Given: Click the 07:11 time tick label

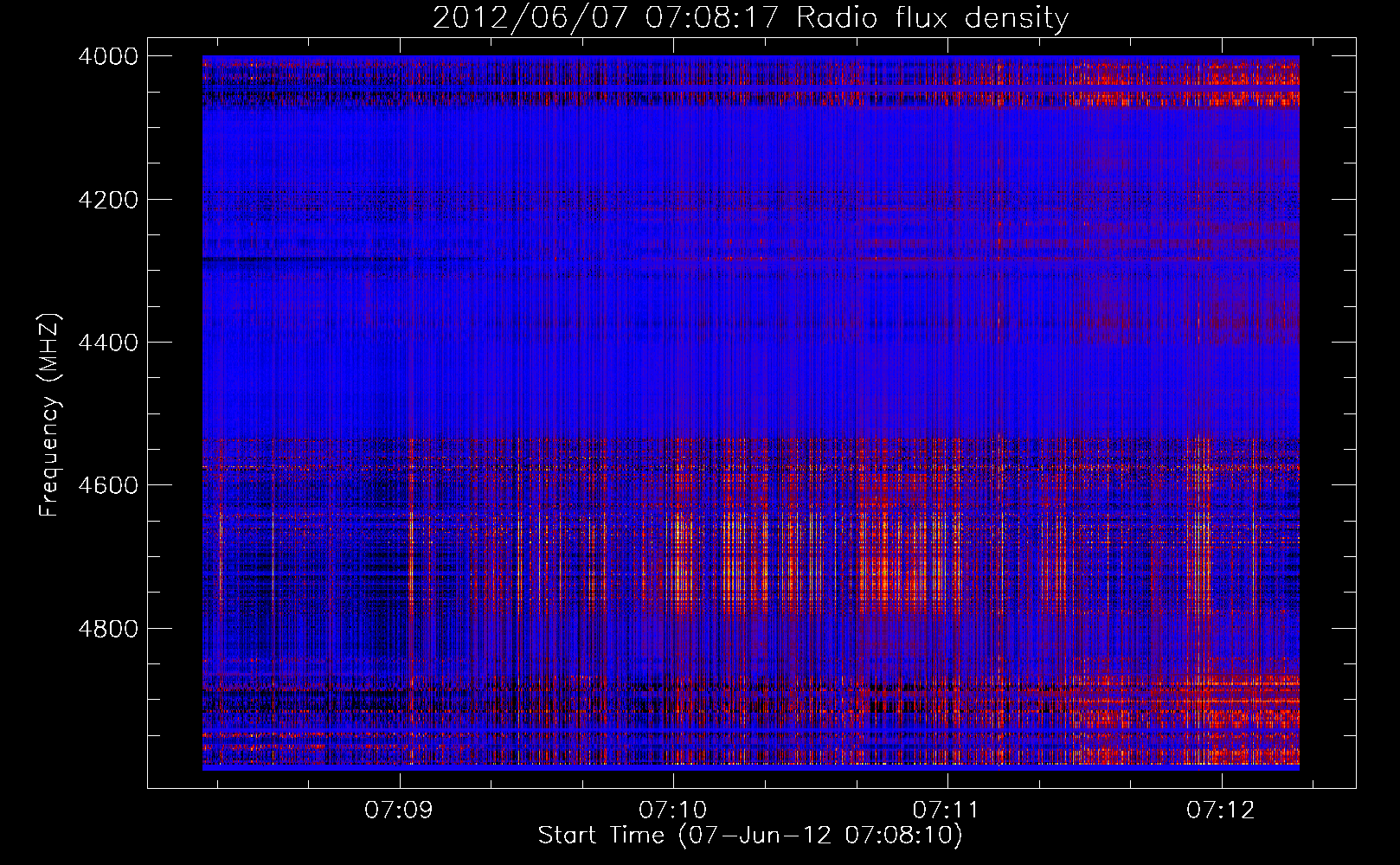Looking at the screenshot, I should click(x=947, y=811).
